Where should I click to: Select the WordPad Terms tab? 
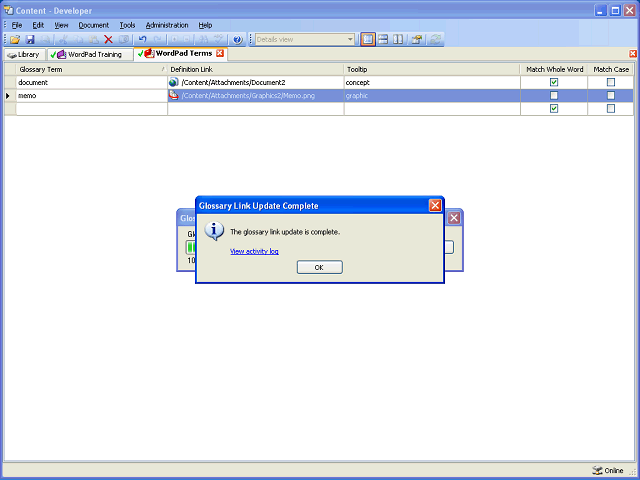(180, 53)
